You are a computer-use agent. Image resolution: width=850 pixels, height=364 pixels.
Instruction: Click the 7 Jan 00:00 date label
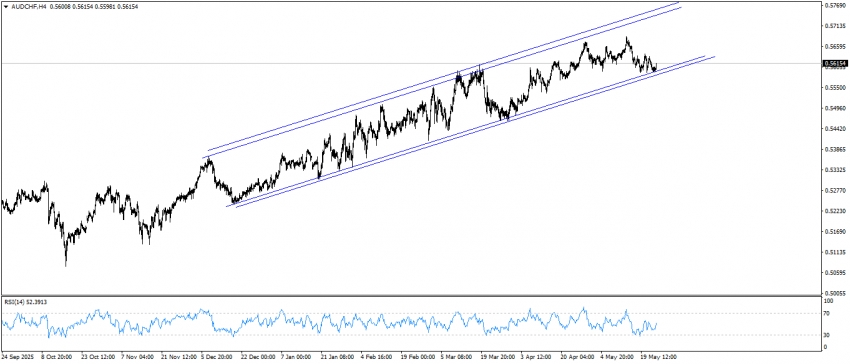295,358
